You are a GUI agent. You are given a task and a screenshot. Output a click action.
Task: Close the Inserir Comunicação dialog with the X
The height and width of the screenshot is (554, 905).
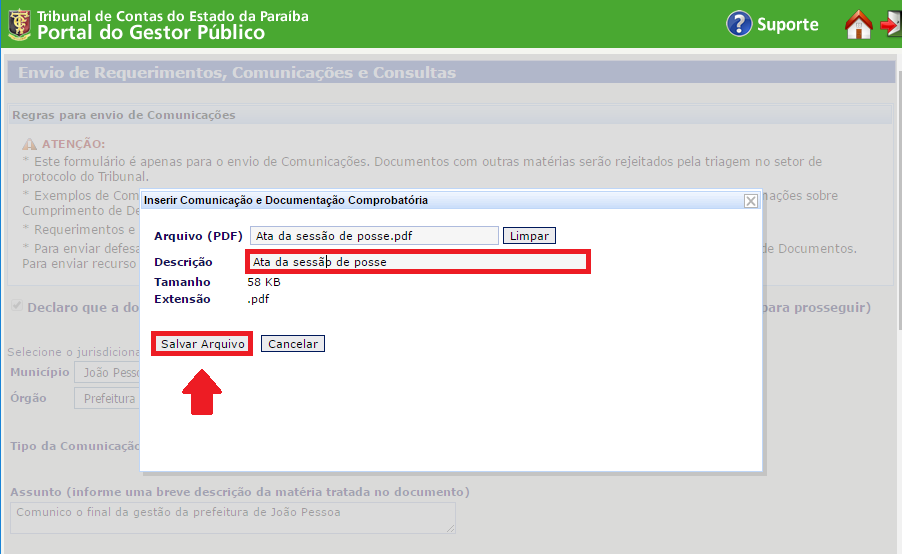click(751, 200)
